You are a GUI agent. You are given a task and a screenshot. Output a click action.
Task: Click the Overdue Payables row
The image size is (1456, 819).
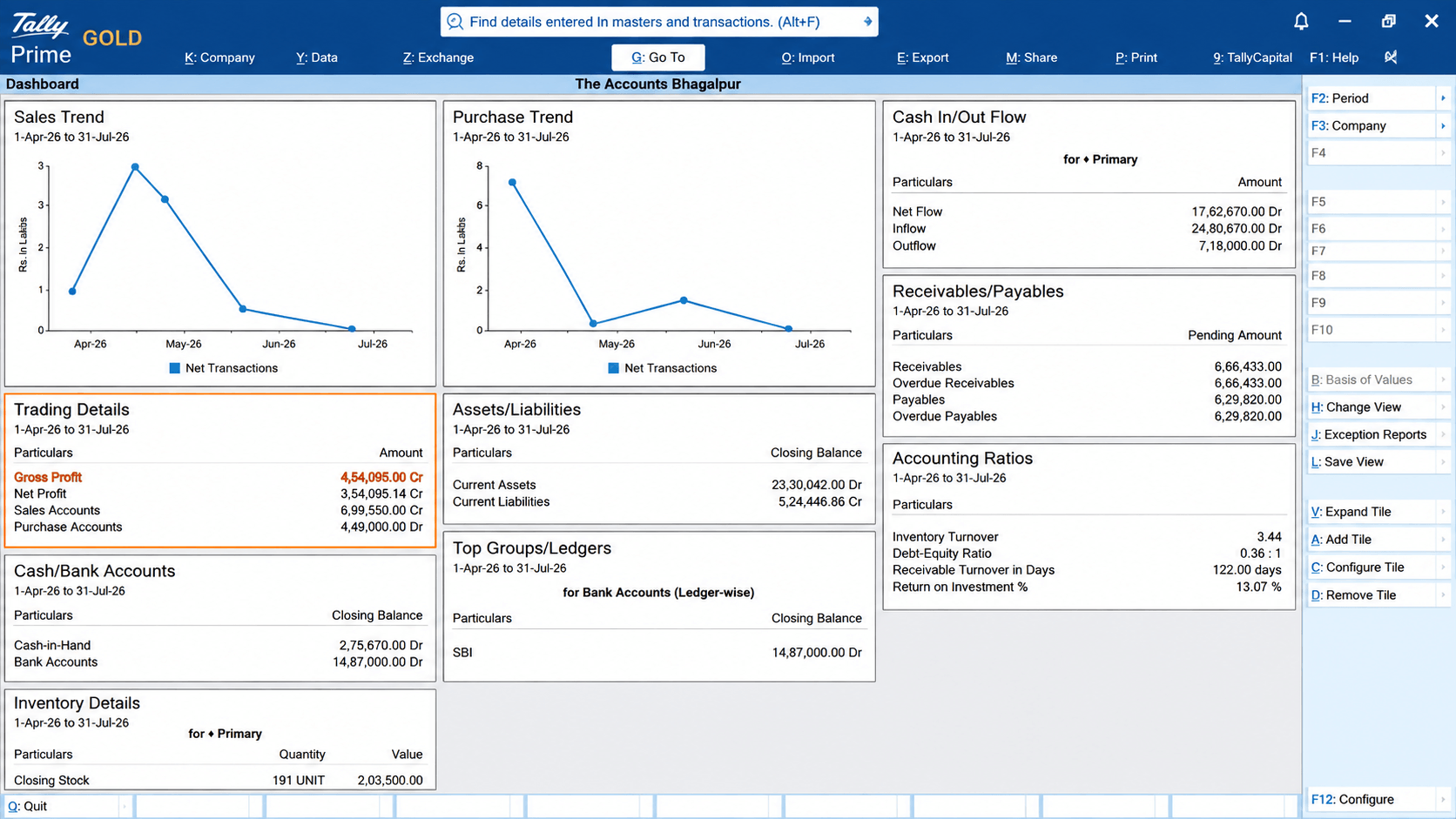1087,416
